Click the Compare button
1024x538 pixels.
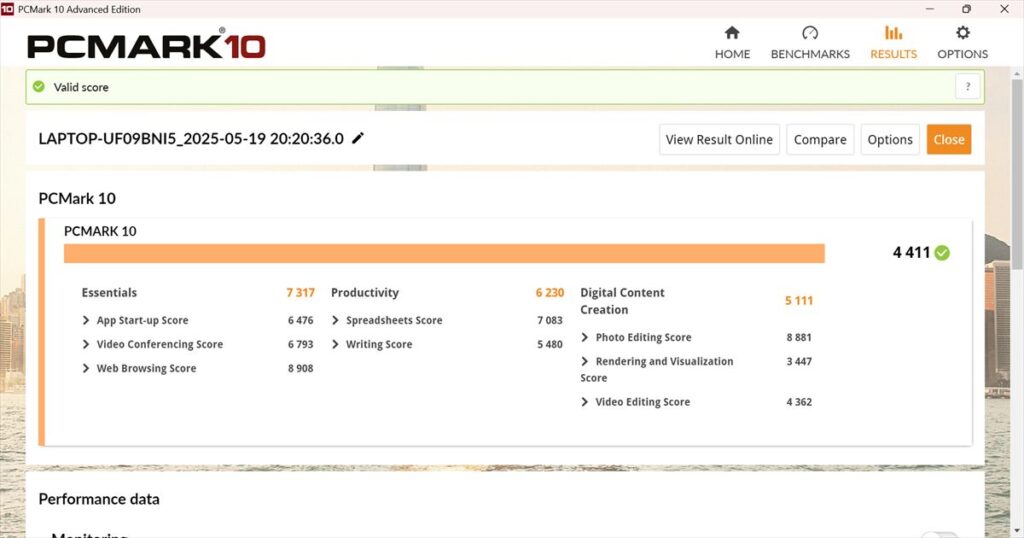click(820, 140)
